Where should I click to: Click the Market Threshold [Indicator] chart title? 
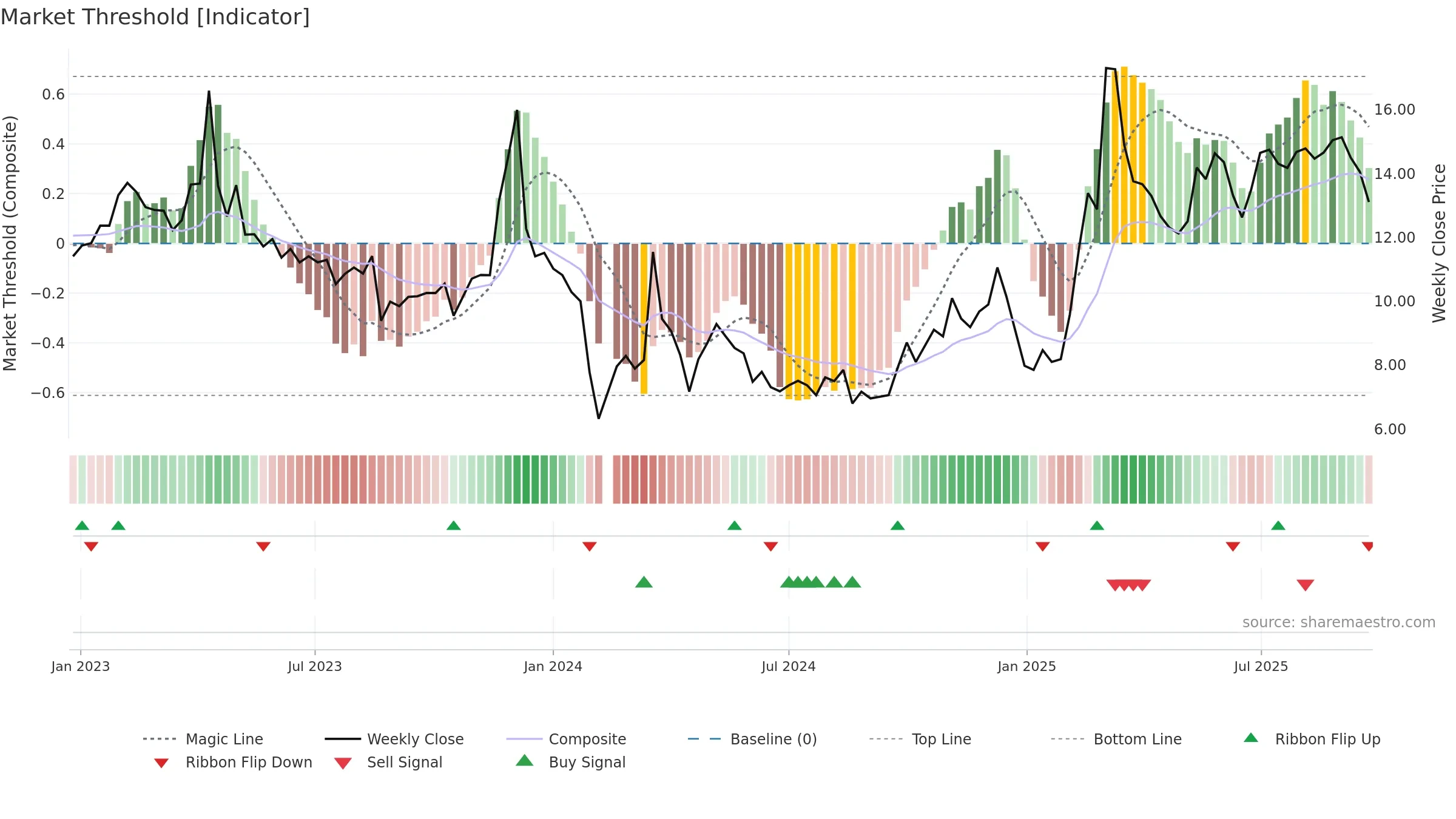point(155,17)
